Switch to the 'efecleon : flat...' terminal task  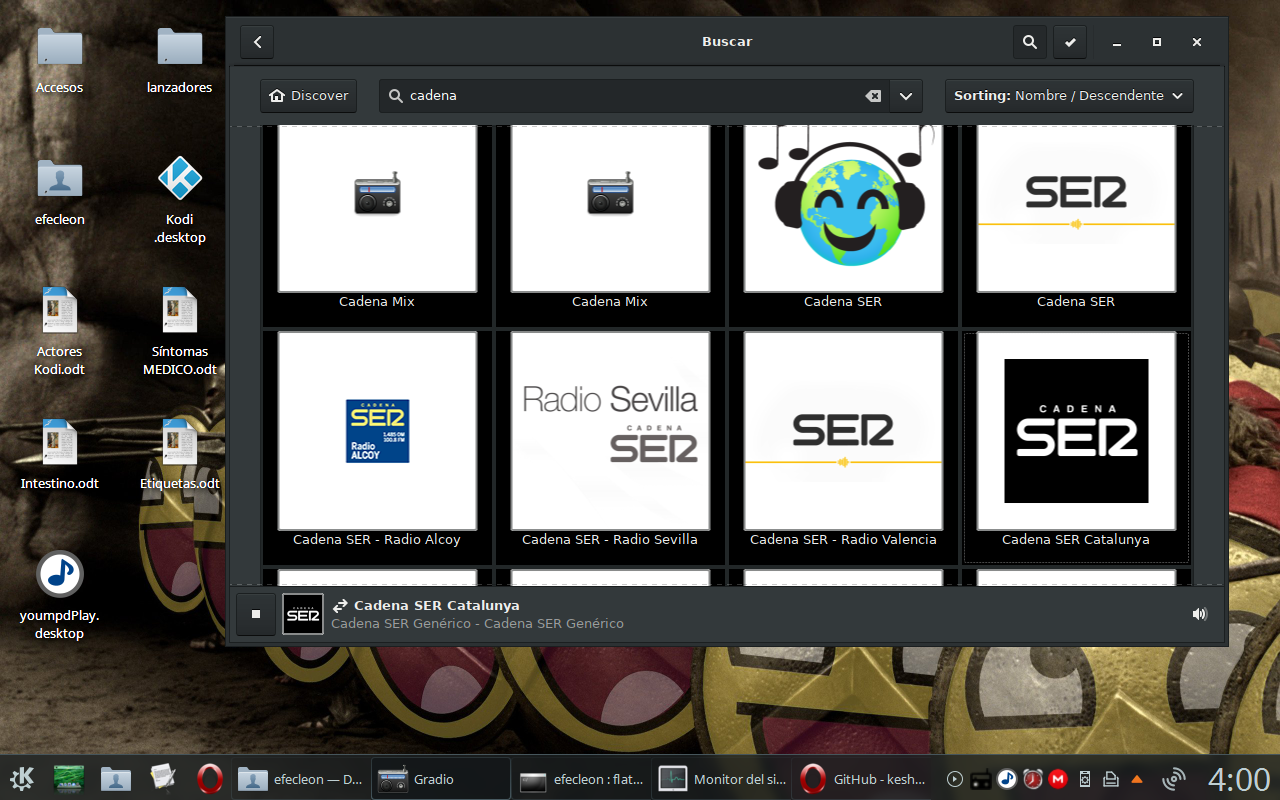(581, 779)
